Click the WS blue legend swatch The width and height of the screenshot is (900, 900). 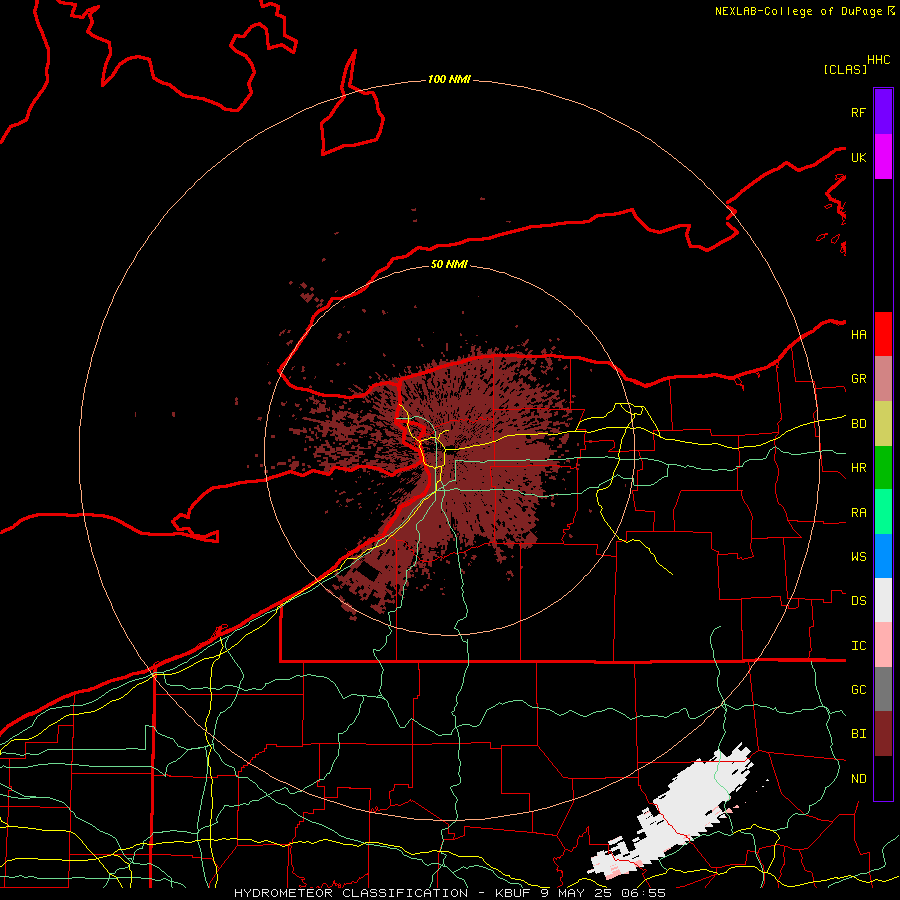[883, 556]
